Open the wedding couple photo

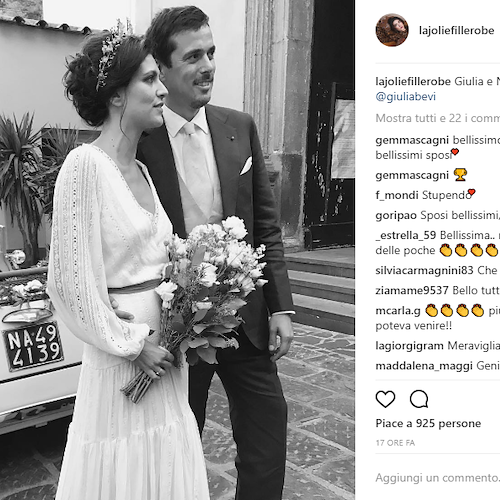(177, 250)
